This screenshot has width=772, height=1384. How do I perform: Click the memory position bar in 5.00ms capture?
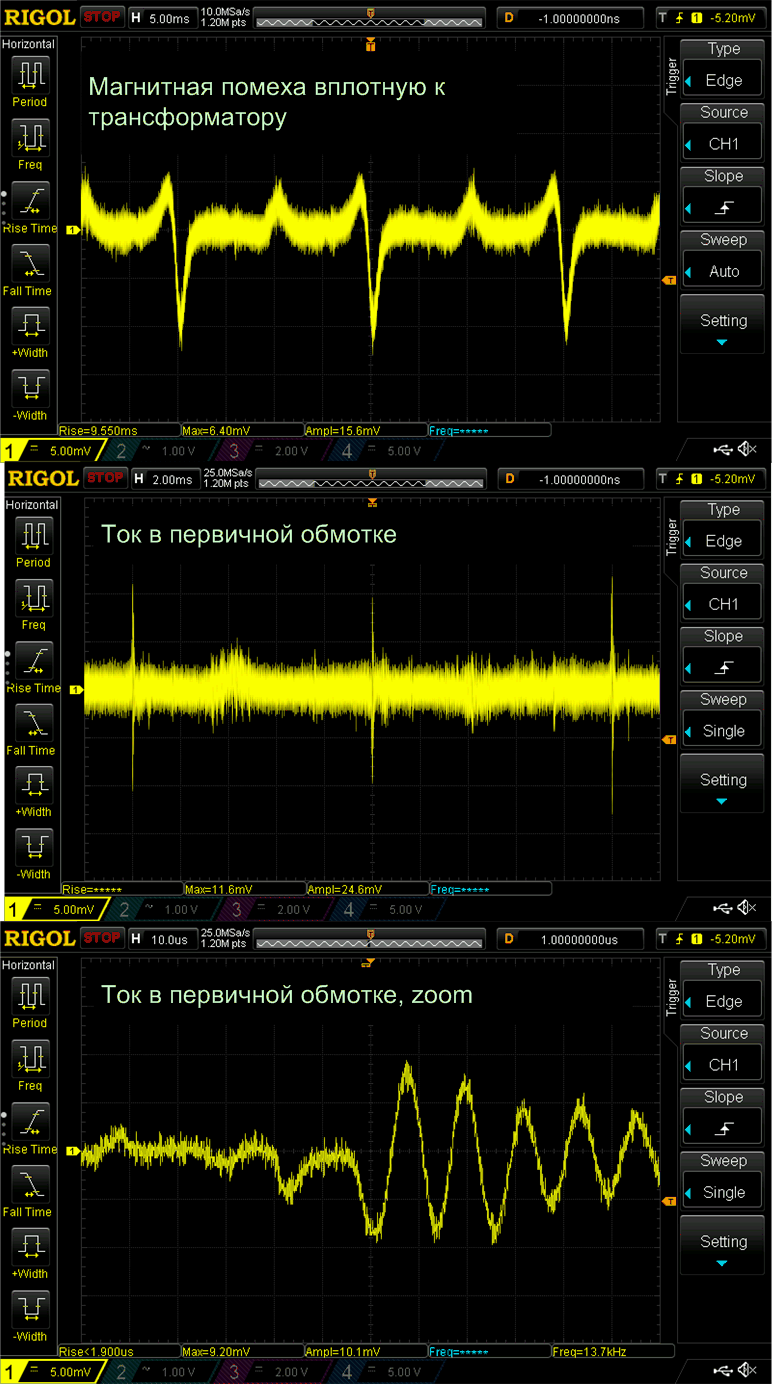[x=371, y=17]
